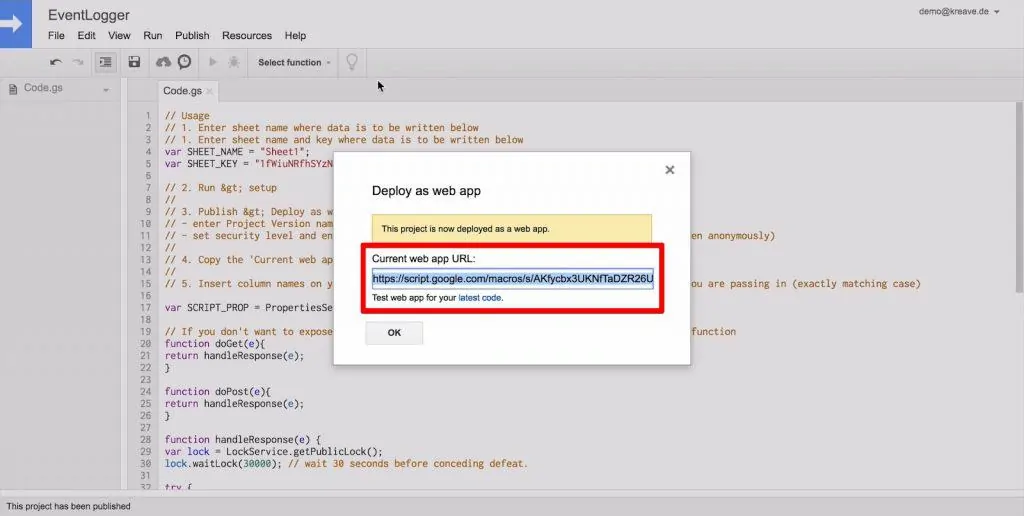The image size is (1024, 516).
Task: Click line 28 'function handleResponse(e) {'
Action: coord(243,440)
